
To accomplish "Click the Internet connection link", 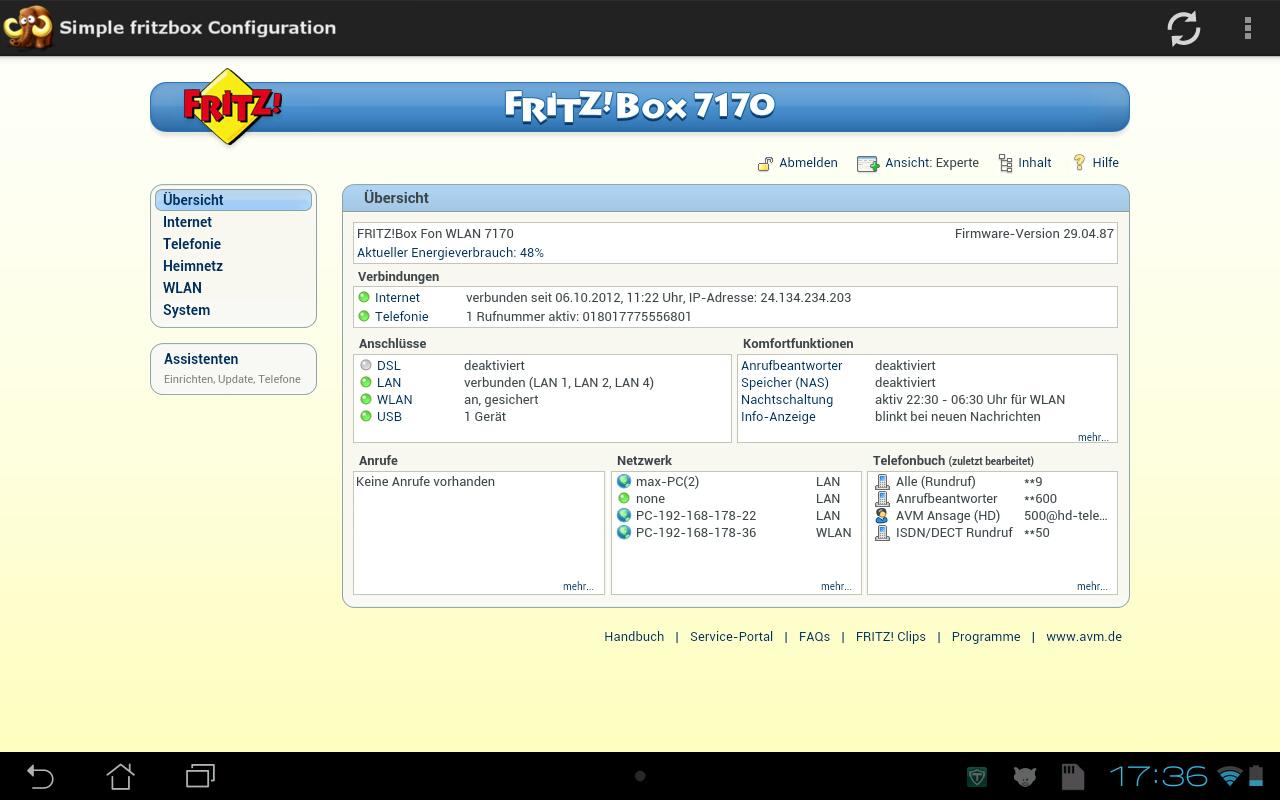I will click(397, 297).
